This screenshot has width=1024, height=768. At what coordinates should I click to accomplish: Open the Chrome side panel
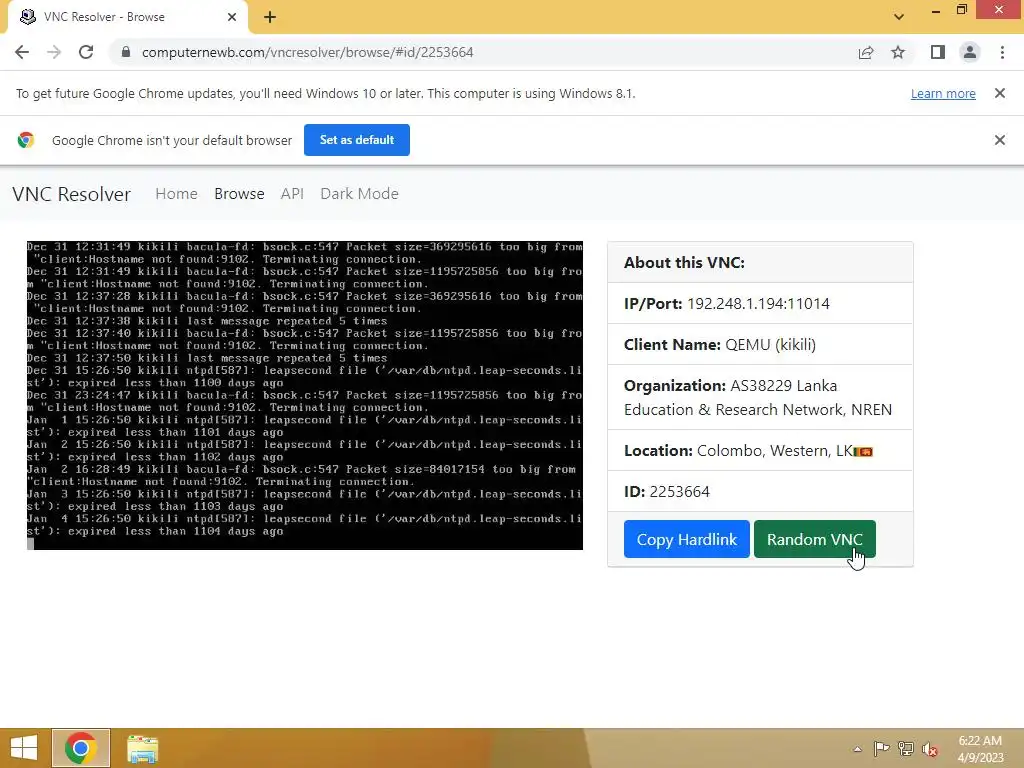tap(938, 52)
